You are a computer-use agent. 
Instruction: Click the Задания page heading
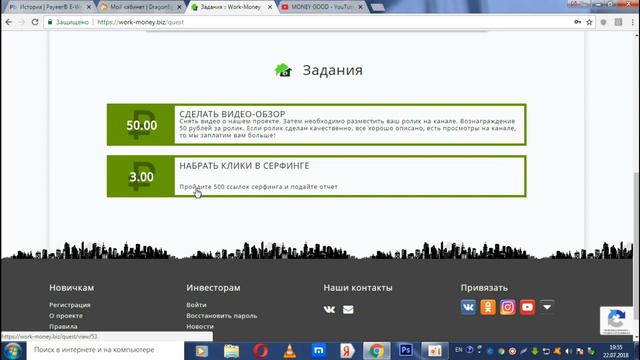333,70
